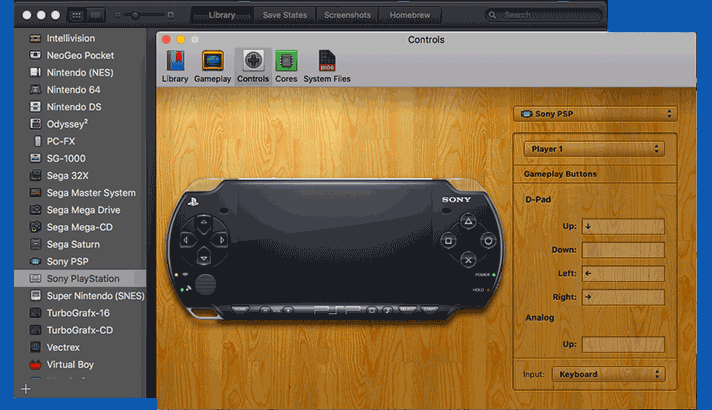The image size is (712, 410).
Task: Click the D-pad right arrow on PSP
Action: [221, 240]
